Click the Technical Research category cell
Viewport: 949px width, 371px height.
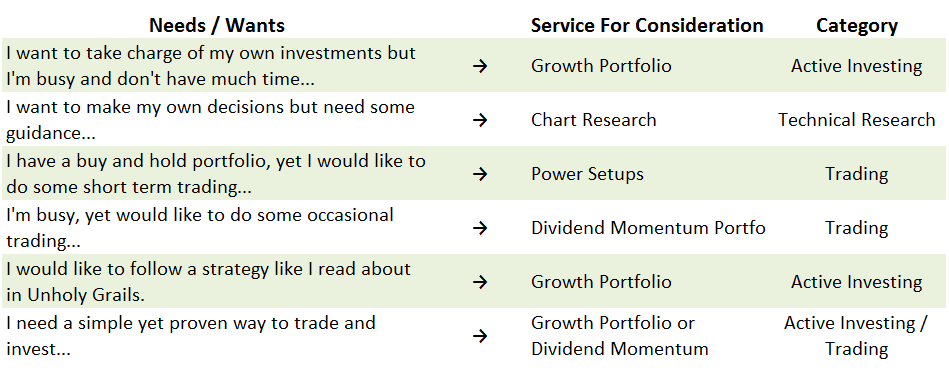pyautogui.click(x=856, y=120)
